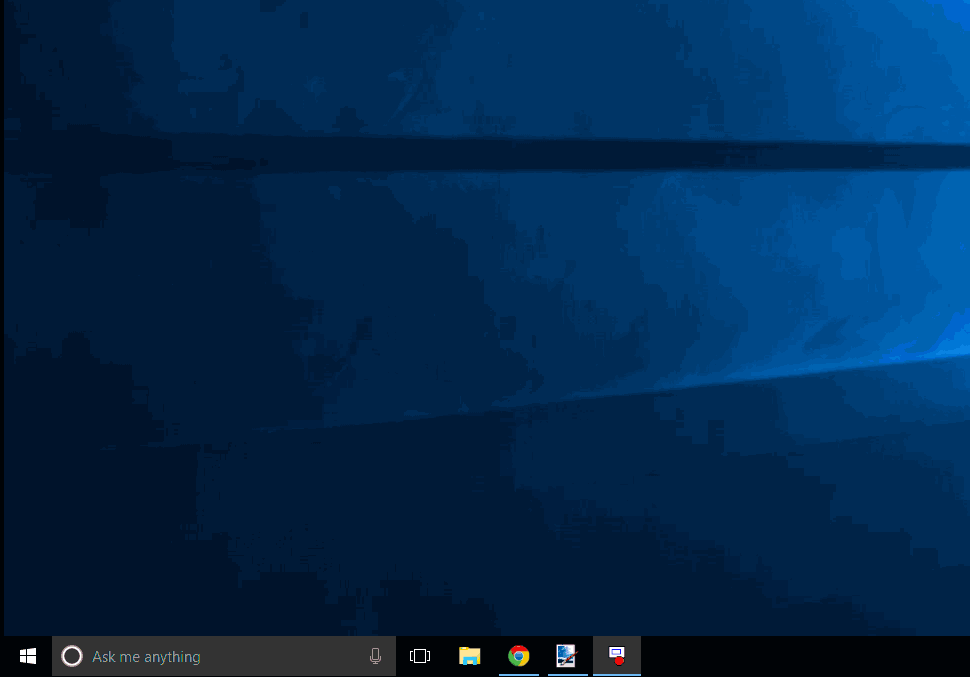This screenshot has height=677, width=970.
Task: Switch to Google Chrome on taskbar
Action: coord(518,656)
